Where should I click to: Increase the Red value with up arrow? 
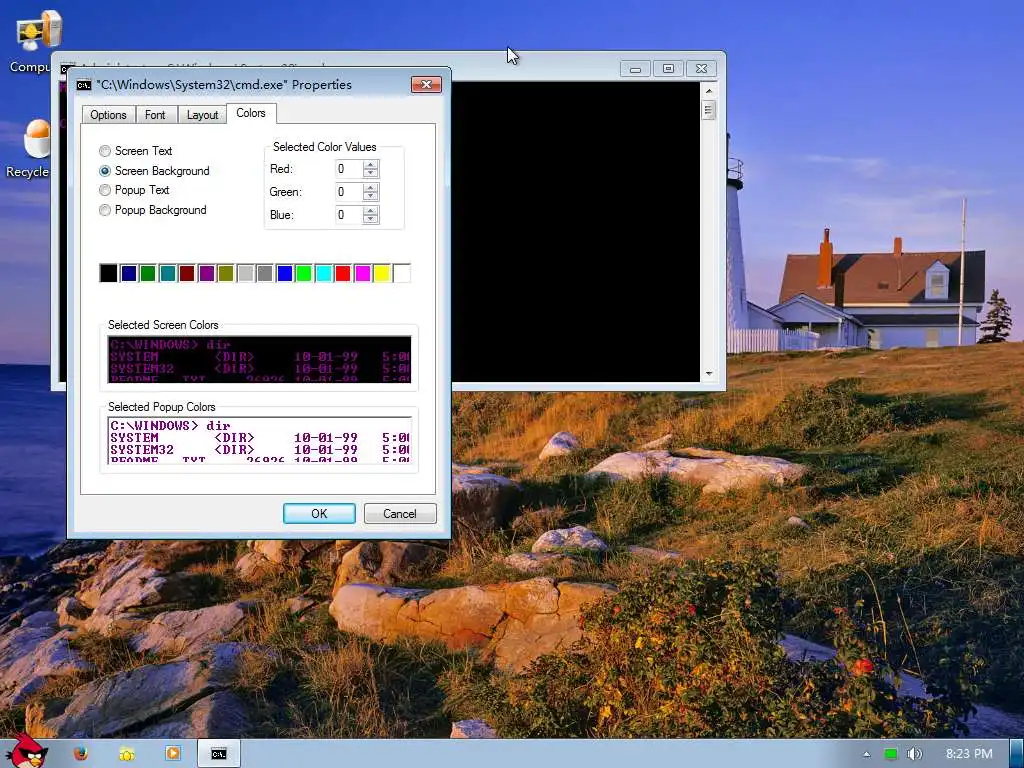(371, 165)
